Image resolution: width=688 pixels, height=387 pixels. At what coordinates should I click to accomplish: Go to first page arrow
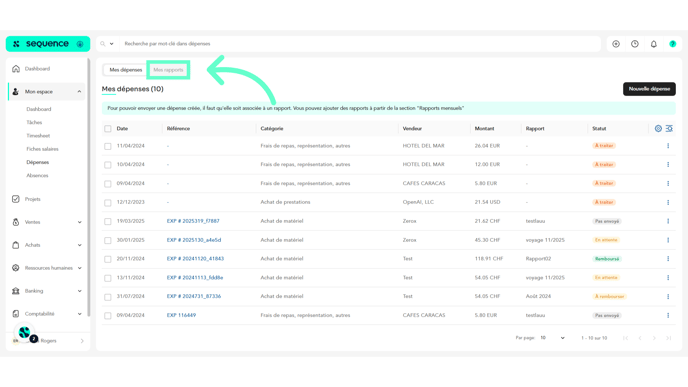(625, 338)
